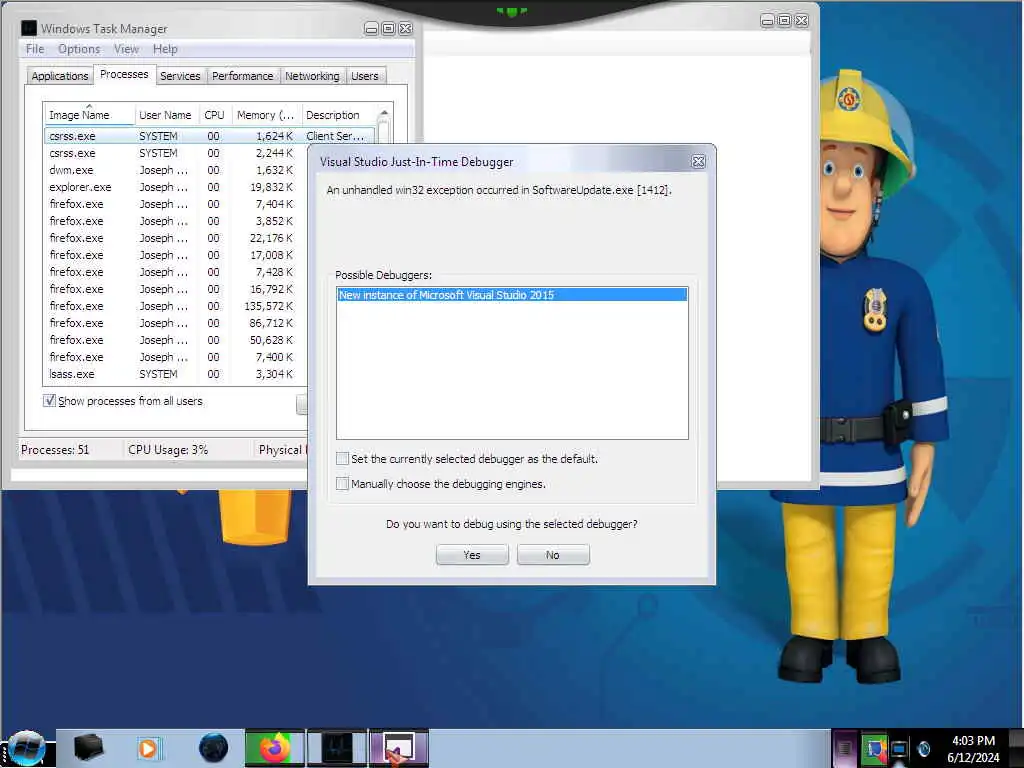Select firefox.exe process using 22,176 K

click(x=176, y=238)
